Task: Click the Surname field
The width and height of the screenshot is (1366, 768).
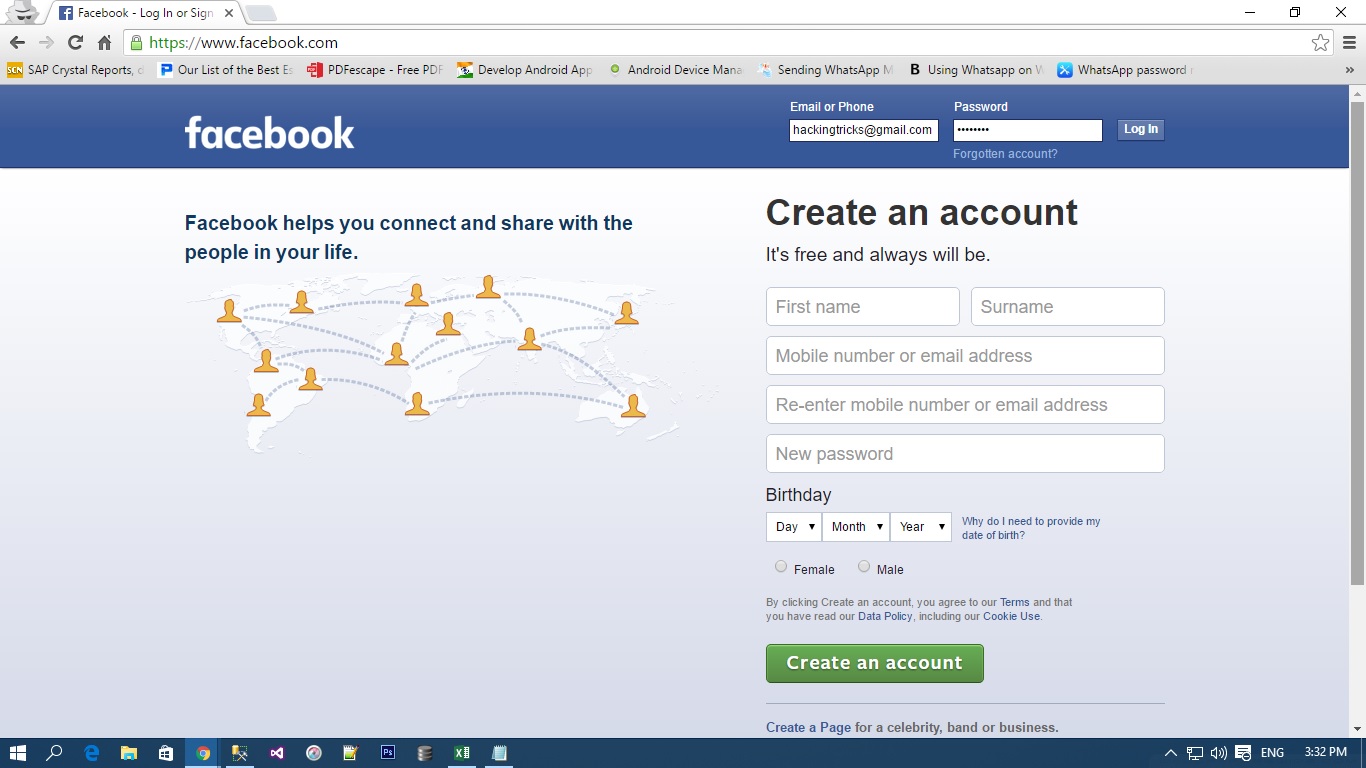Action: pos(1068,307)
